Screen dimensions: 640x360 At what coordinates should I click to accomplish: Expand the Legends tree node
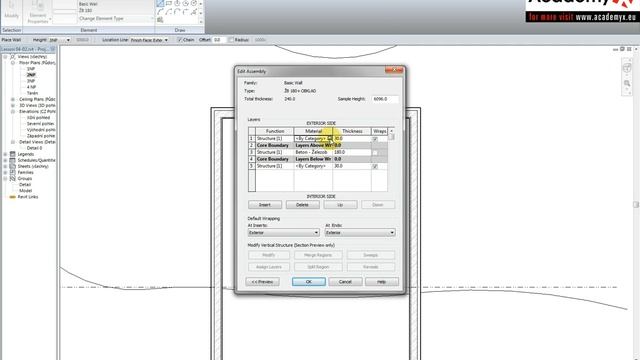tap(5, 154)
